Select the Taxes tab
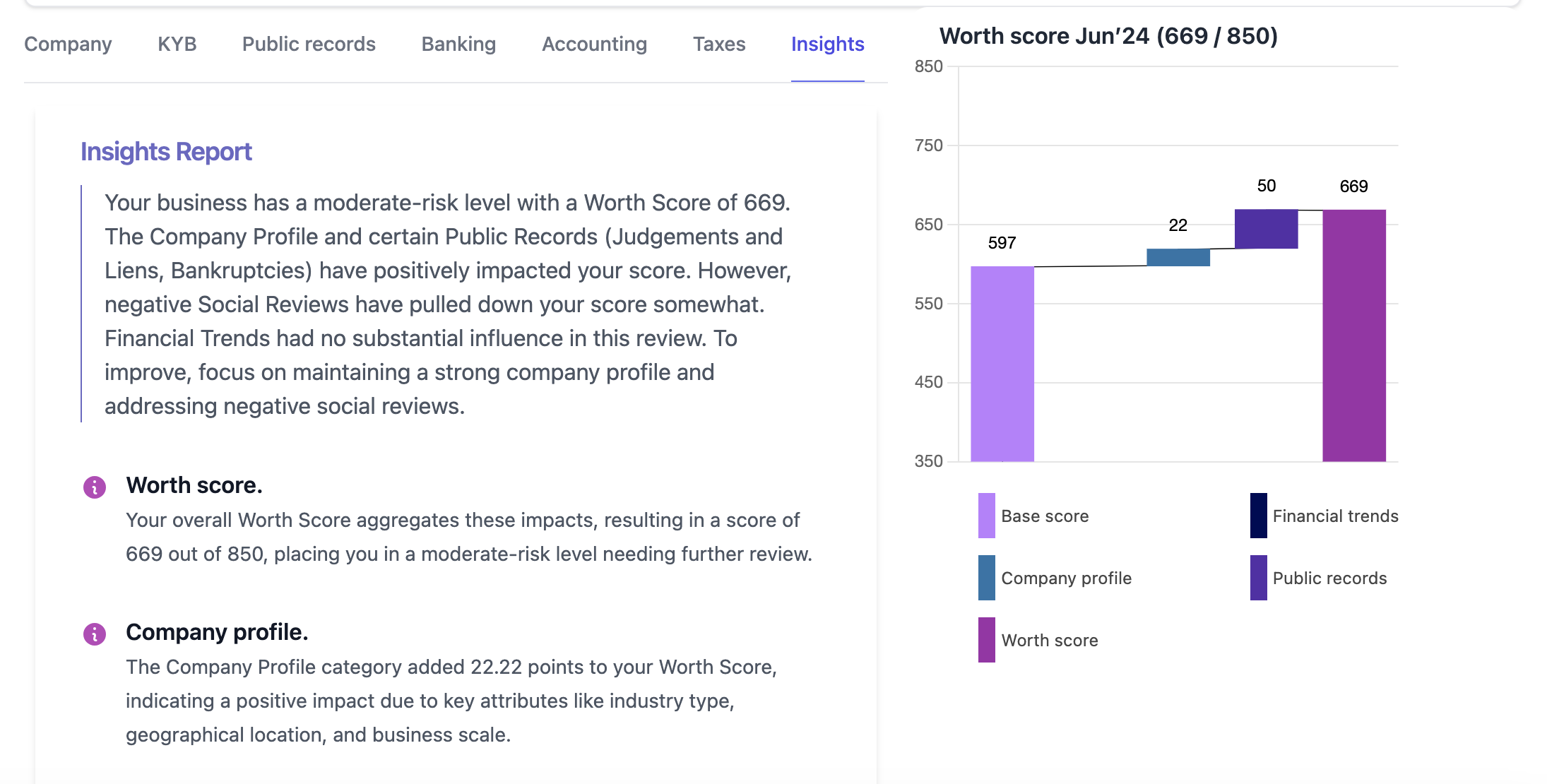 (x=719, y=44)
